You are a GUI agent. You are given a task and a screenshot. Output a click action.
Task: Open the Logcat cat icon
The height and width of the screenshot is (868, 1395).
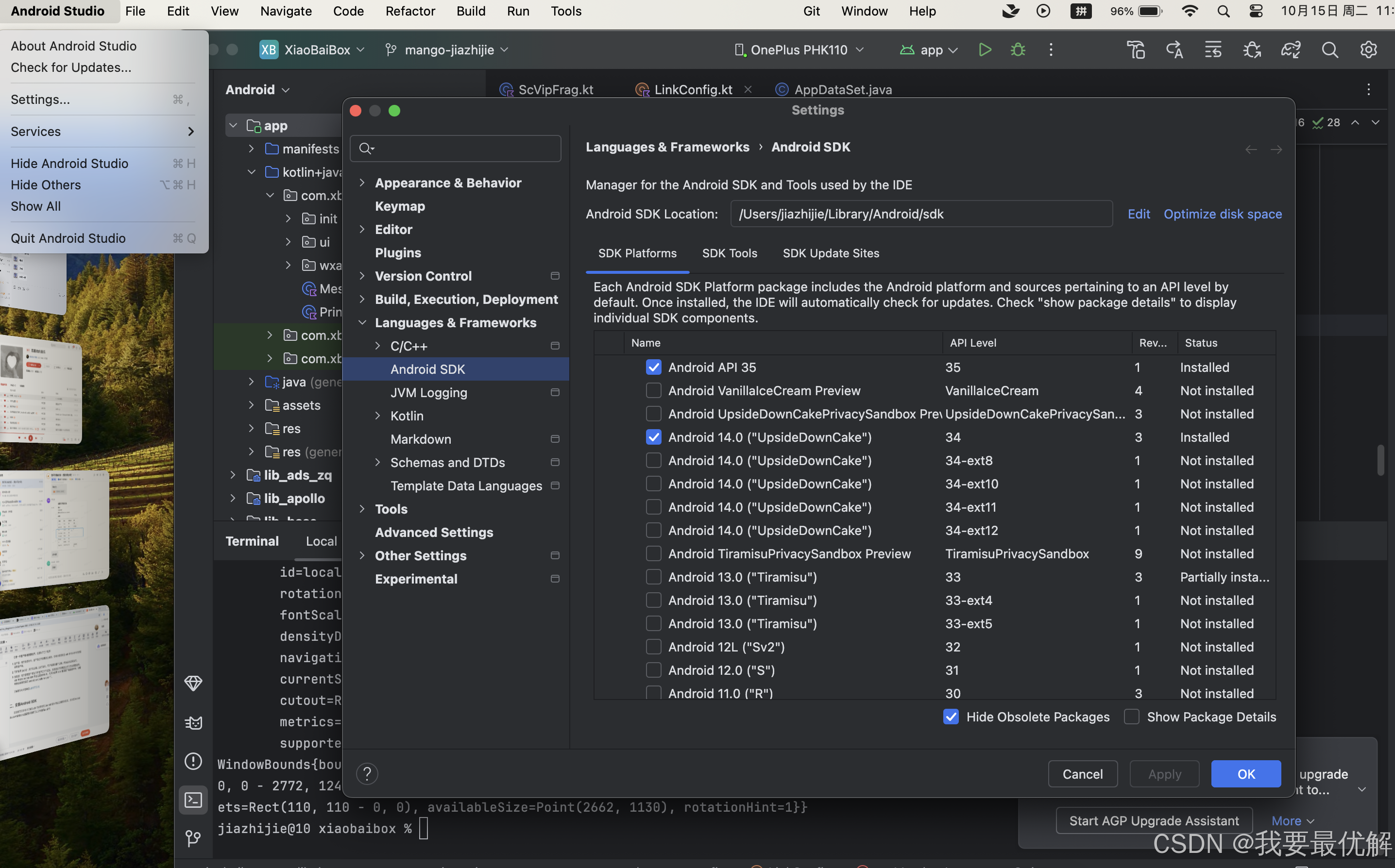193,722
